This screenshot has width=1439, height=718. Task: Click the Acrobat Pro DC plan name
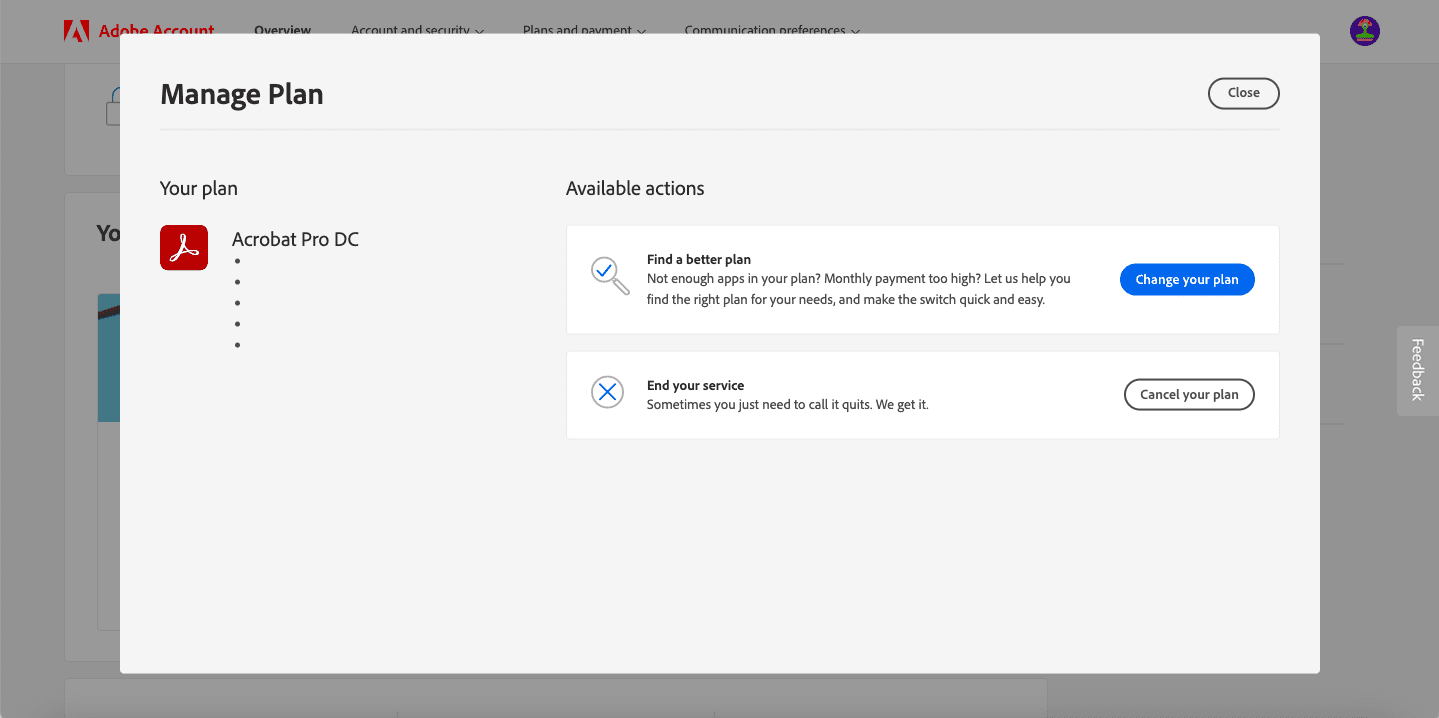pos(295,239)
